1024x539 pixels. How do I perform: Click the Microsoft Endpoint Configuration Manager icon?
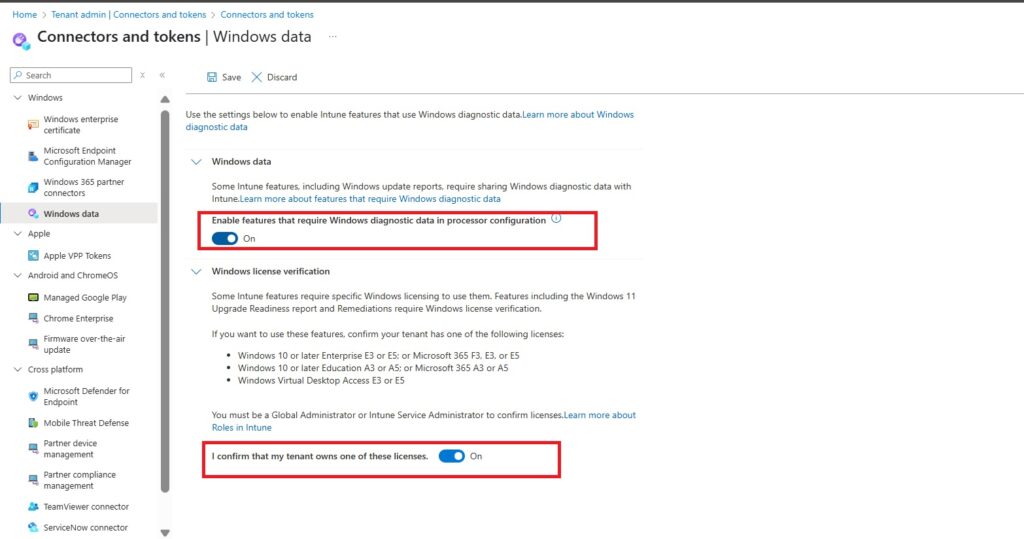(33, 156)
